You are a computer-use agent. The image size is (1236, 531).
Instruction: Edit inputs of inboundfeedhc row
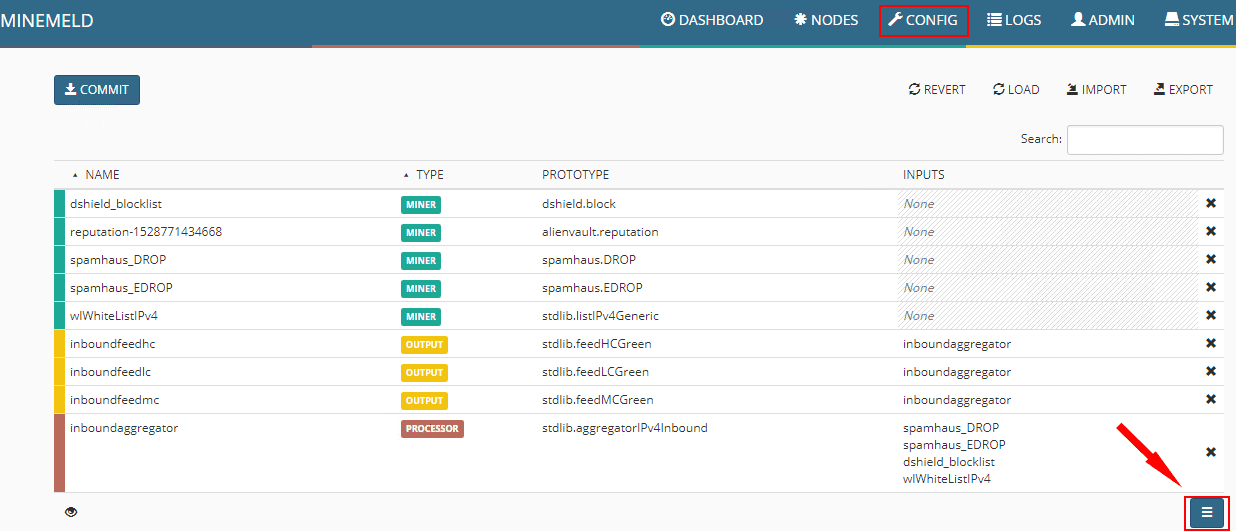[x=957, y=344]
